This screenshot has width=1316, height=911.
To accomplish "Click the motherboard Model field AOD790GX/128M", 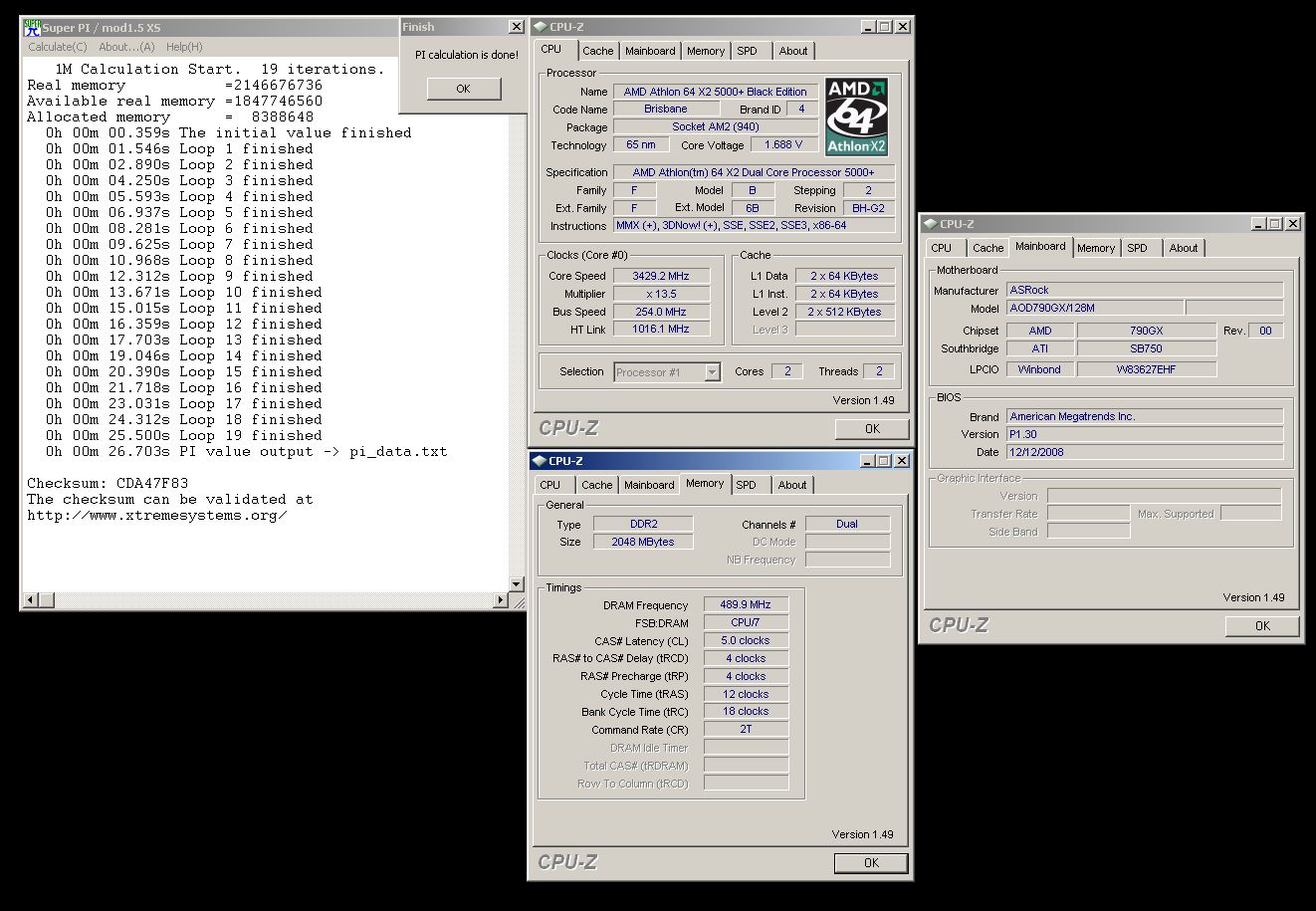I will tap(1095, 308).
